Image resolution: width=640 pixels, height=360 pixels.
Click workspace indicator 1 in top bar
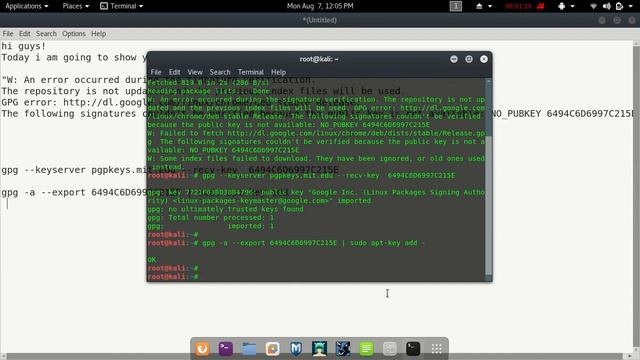[456, 6]
